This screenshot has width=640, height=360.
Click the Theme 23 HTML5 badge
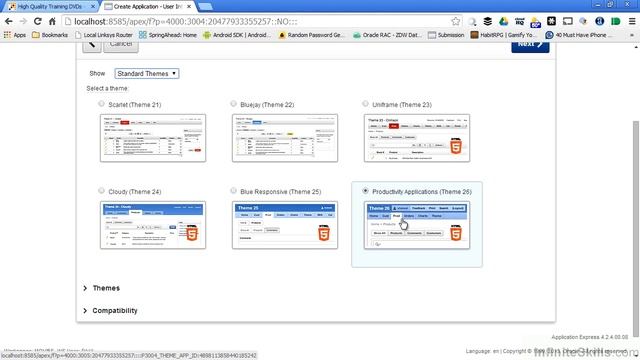tap(456, 147)
